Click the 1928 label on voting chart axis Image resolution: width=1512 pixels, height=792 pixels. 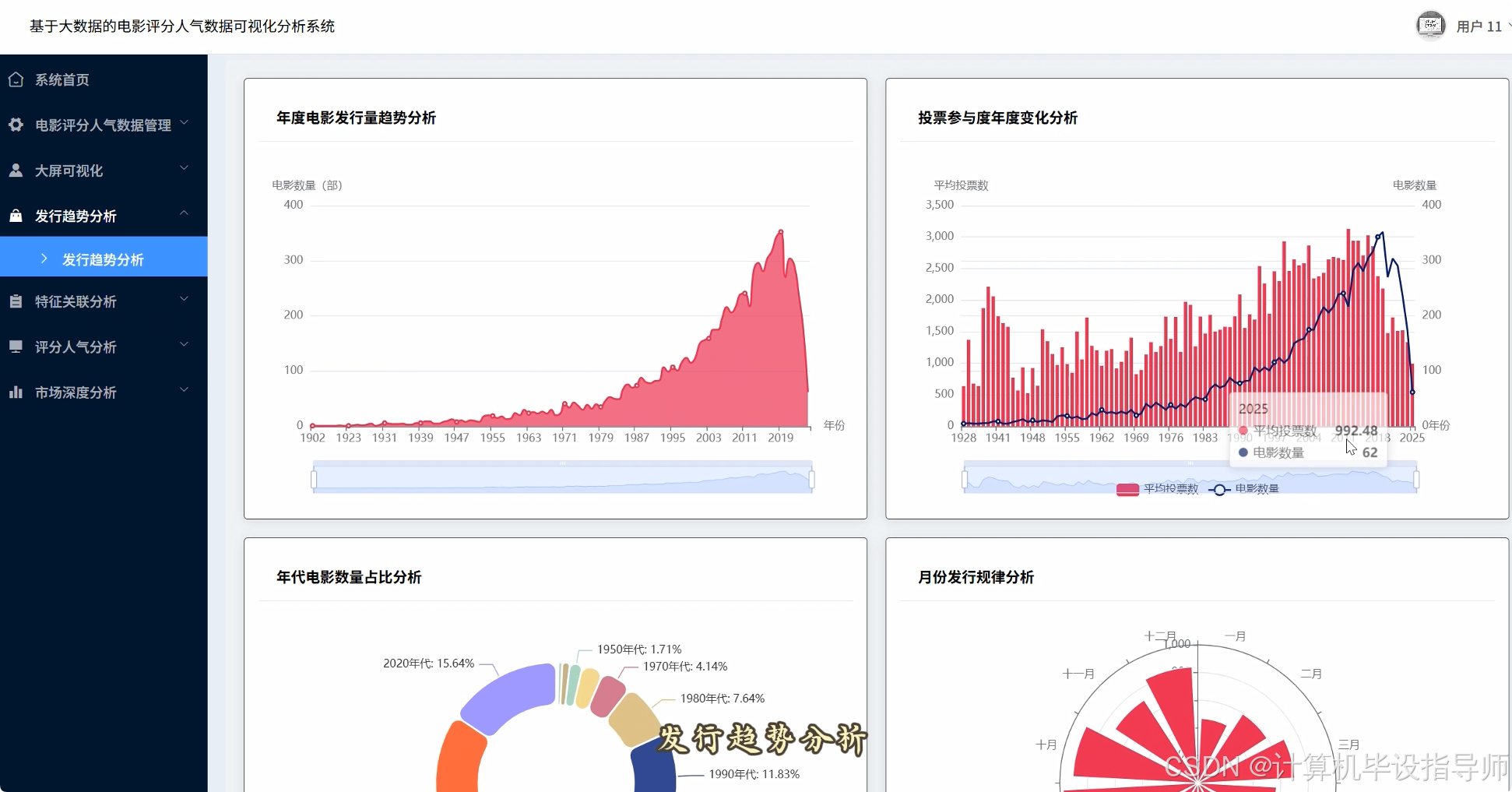click(x=963, y=438)
